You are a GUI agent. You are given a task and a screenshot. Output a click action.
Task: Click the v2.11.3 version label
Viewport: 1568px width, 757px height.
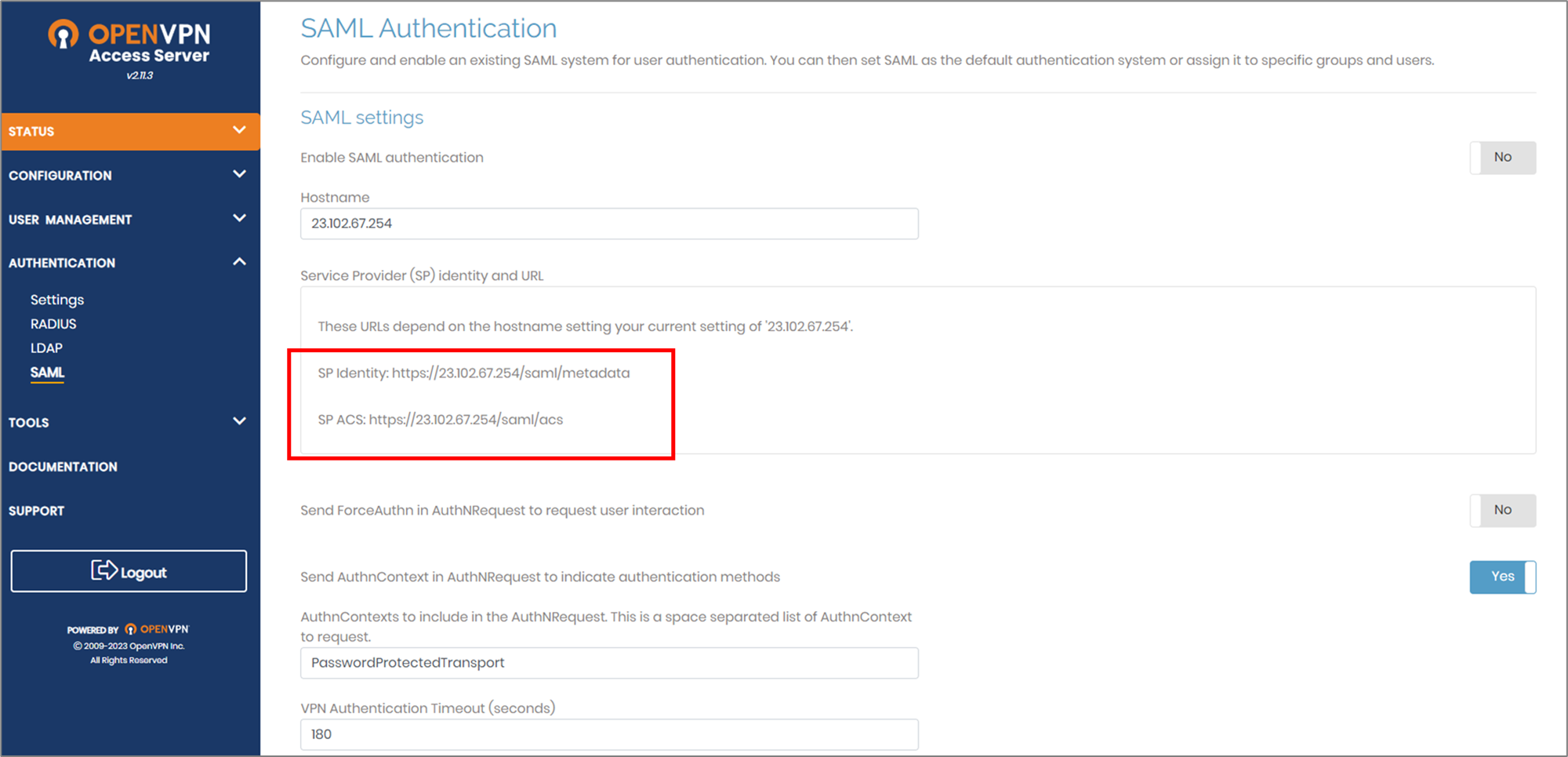pyautogui.click(x=140, y=75)
